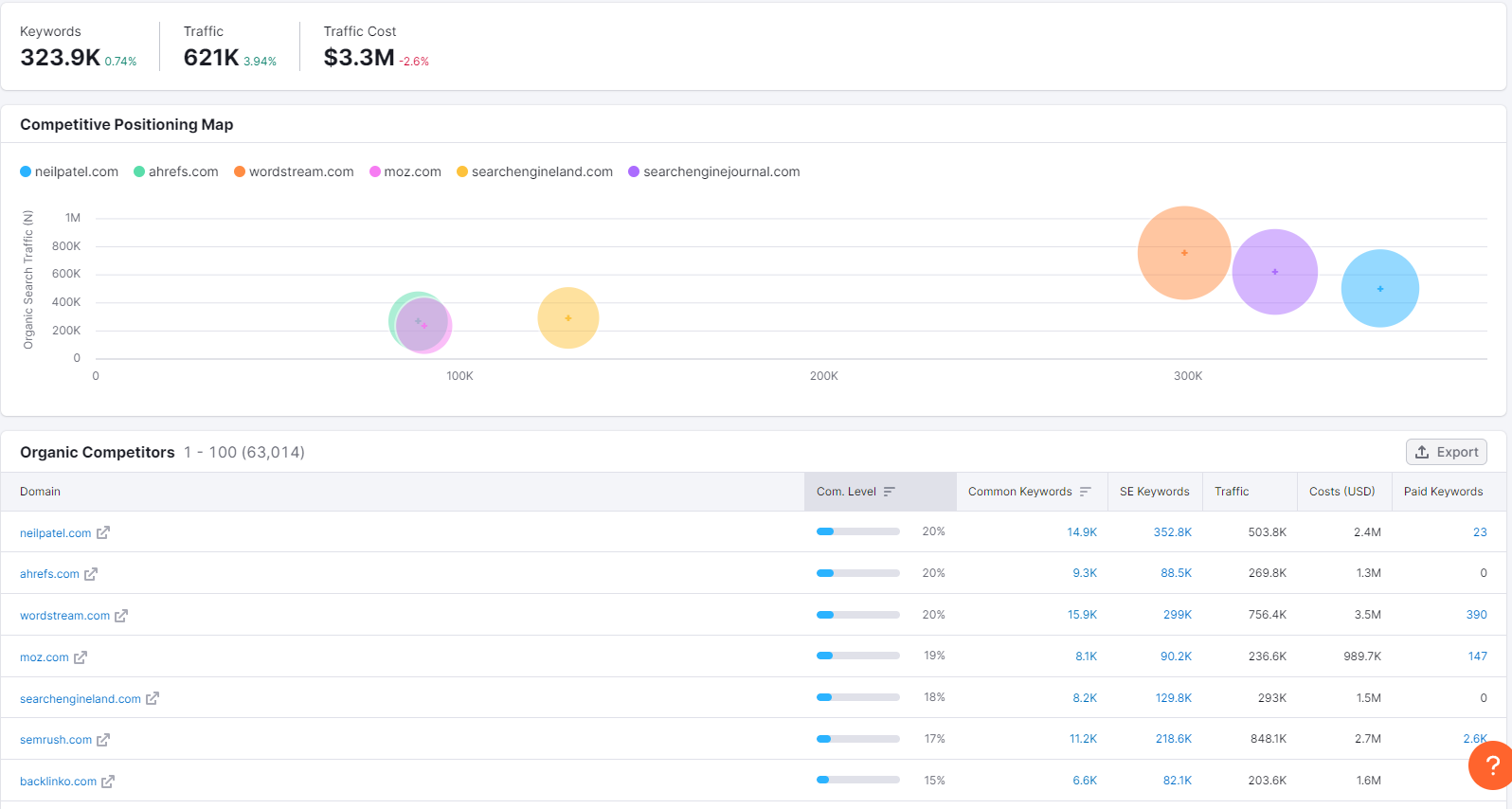Open 14.9K common keywords for neilpatel.com
Image resolution: width=1512 pixels, height=809 pixels.
click(1081, 532)
